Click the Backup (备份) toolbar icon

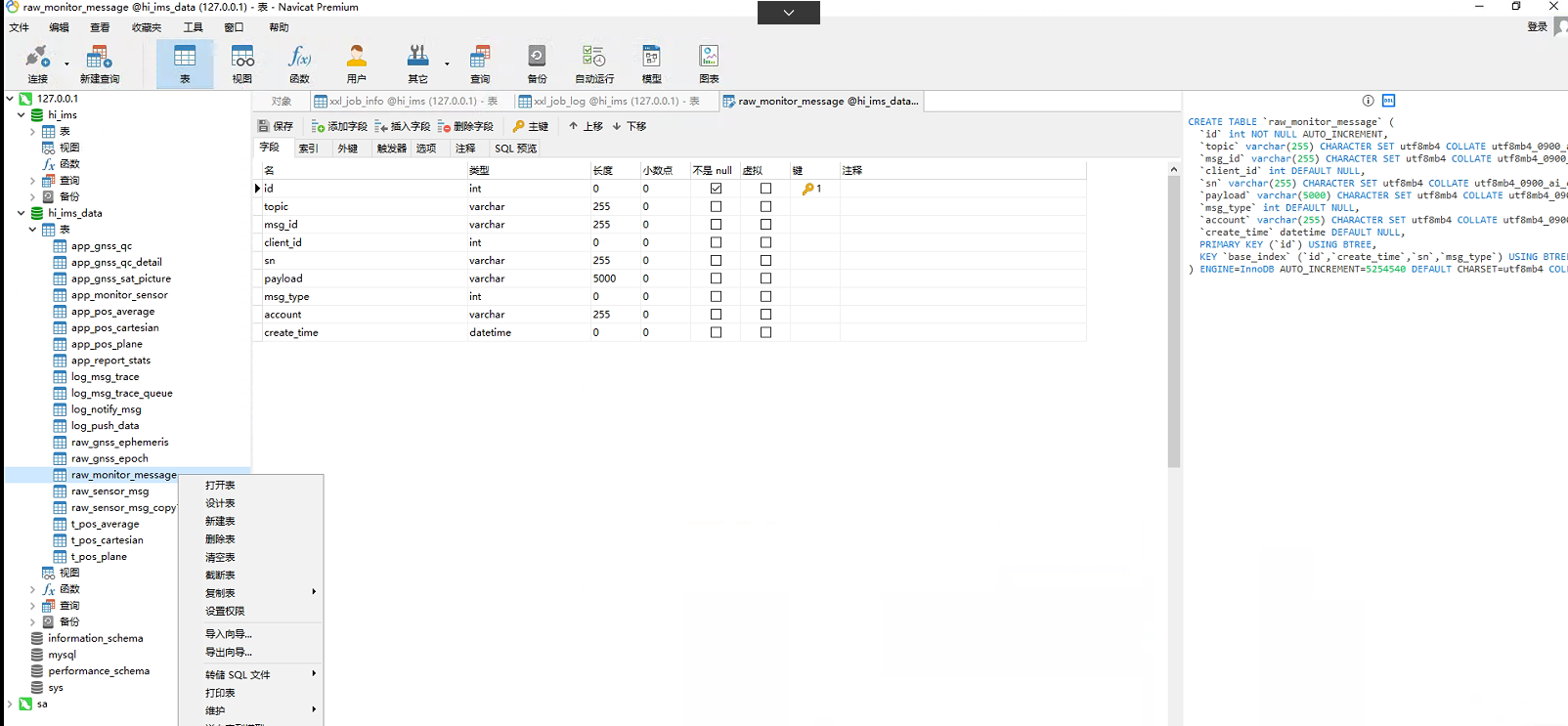coord(537,64)
